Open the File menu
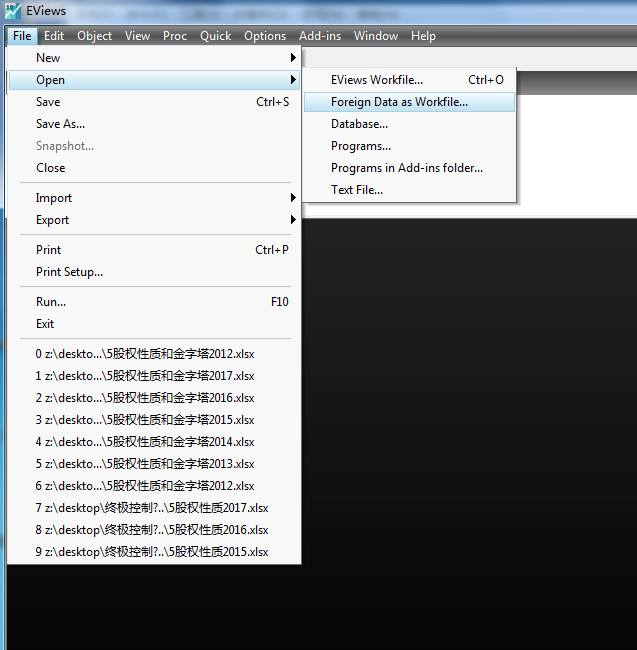 (x=22, y=36)
